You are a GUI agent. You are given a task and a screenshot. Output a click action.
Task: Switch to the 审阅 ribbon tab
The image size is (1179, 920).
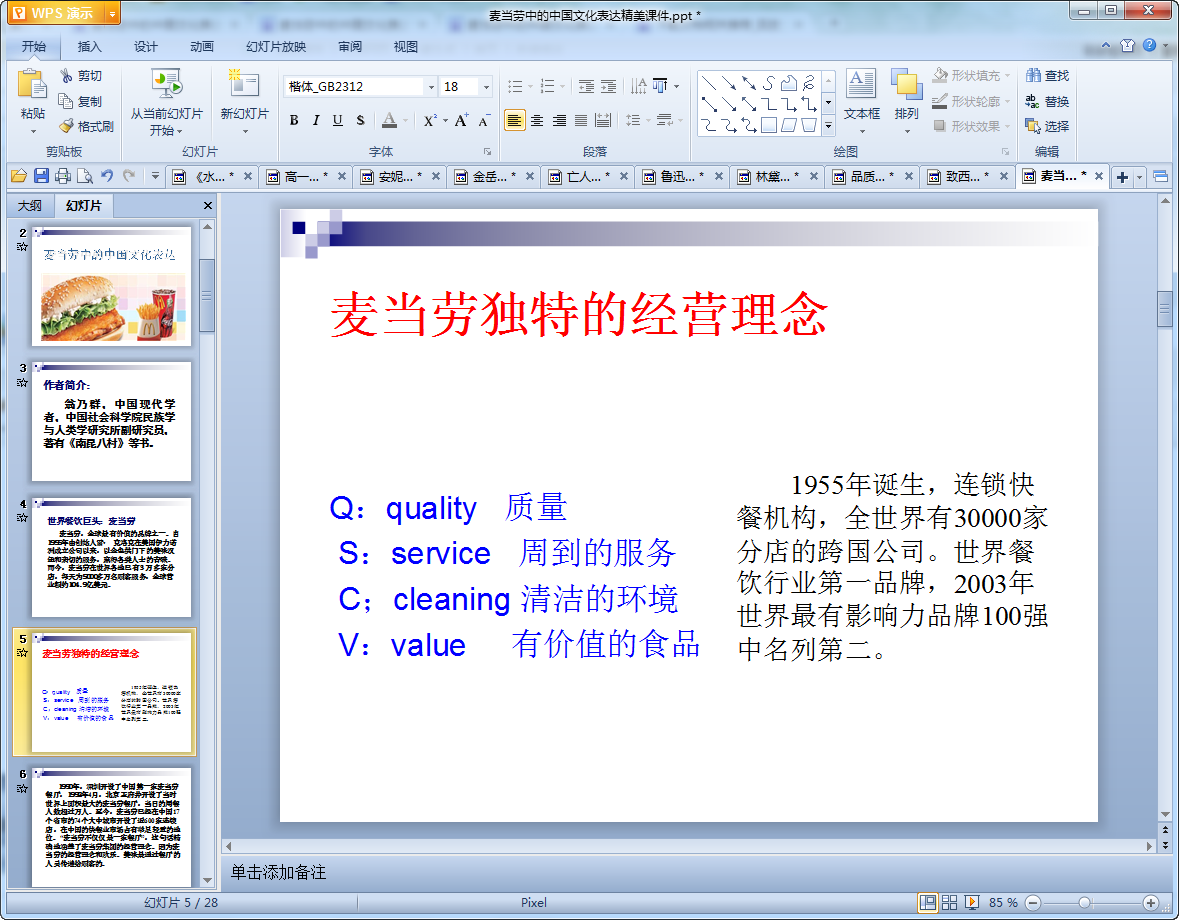click(x=350, y=47)
